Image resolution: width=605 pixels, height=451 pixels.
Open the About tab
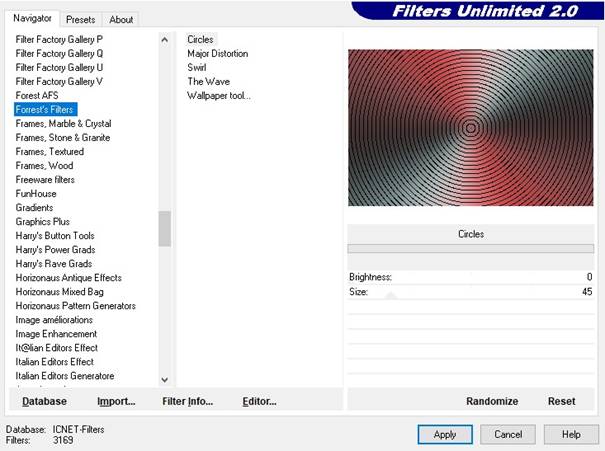[x=121, y=19]
